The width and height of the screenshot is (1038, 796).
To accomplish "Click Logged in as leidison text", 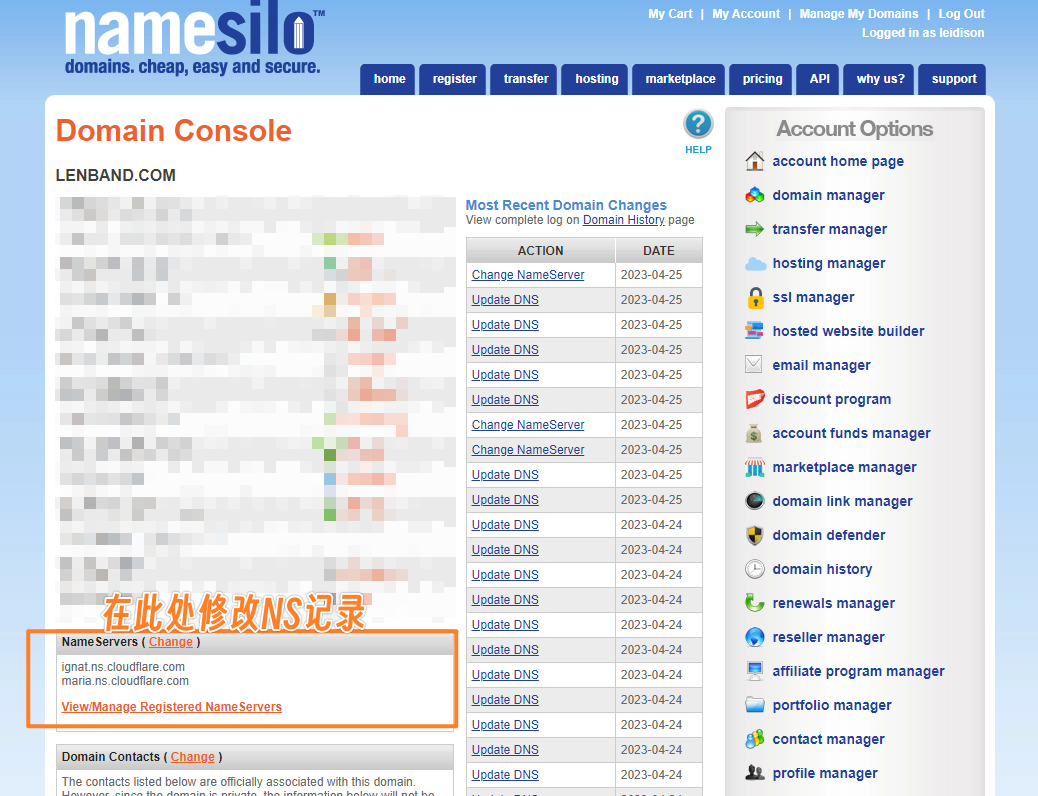I will click(923, 32).
